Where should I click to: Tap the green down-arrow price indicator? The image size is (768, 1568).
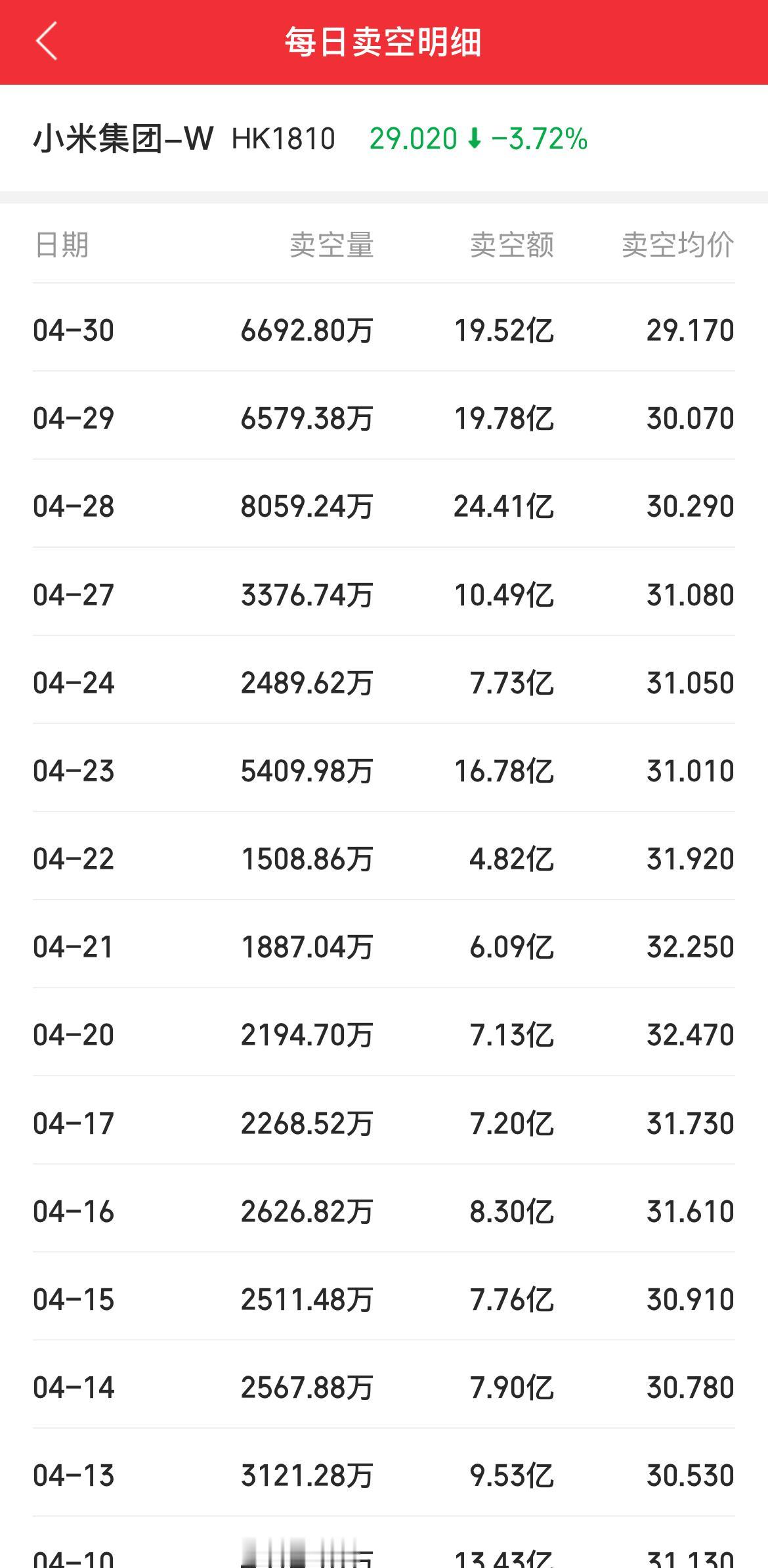point(475,139)
